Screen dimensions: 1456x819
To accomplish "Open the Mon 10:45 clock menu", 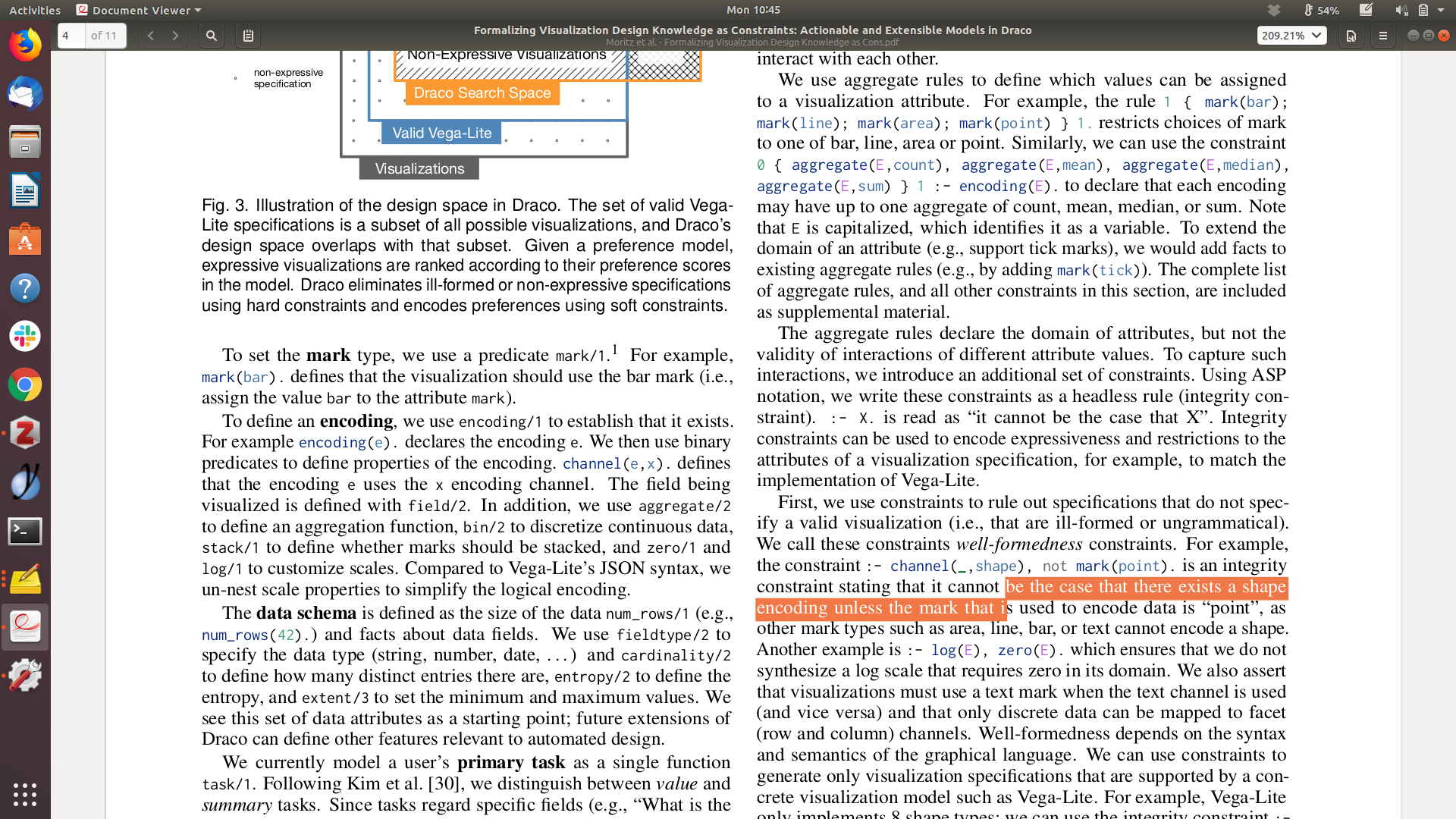I will [x=752, y=10].
